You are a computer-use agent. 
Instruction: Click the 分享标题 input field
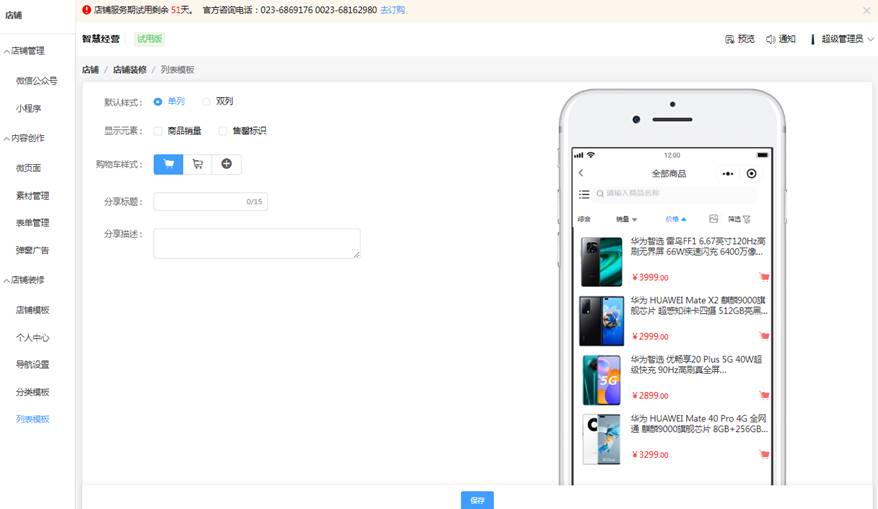point(211,202)
